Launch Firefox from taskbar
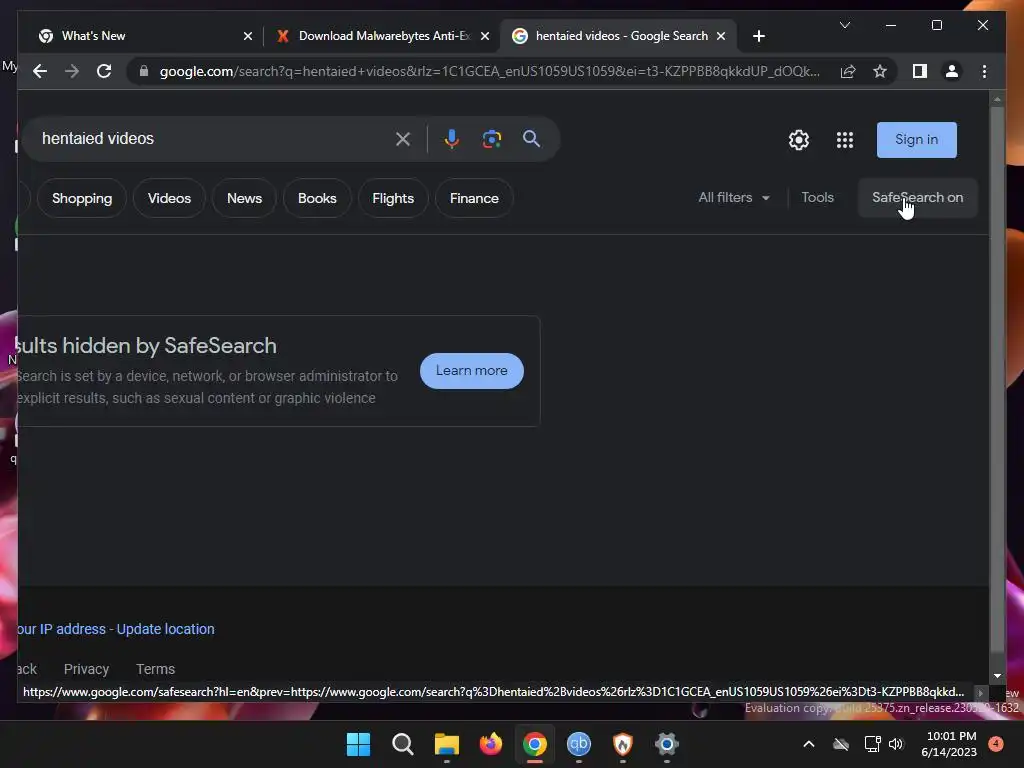Viewport: 1024px width, 768px height. coord(490,744)
